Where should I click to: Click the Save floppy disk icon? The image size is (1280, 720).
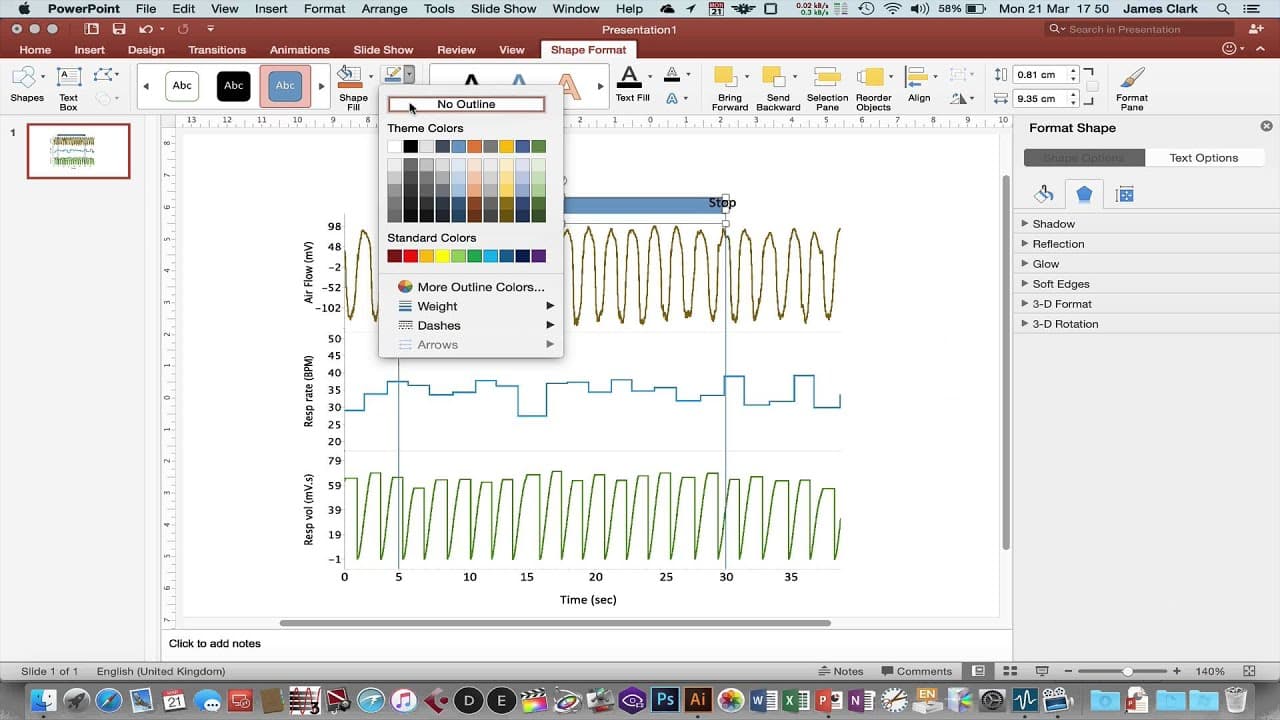click(119, 29)
